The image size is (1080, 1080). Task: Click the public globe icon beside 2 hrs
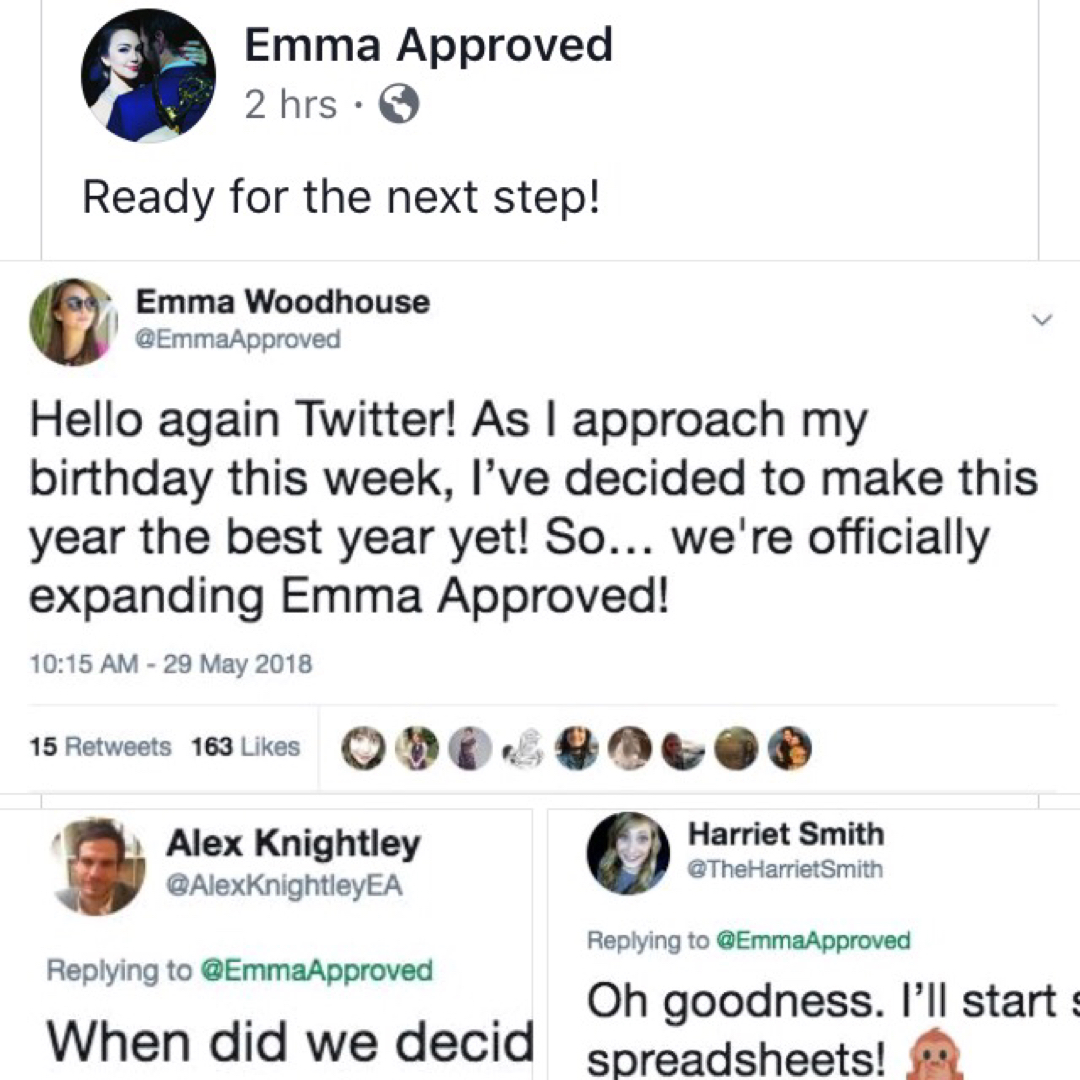click(x=397, y=104)
